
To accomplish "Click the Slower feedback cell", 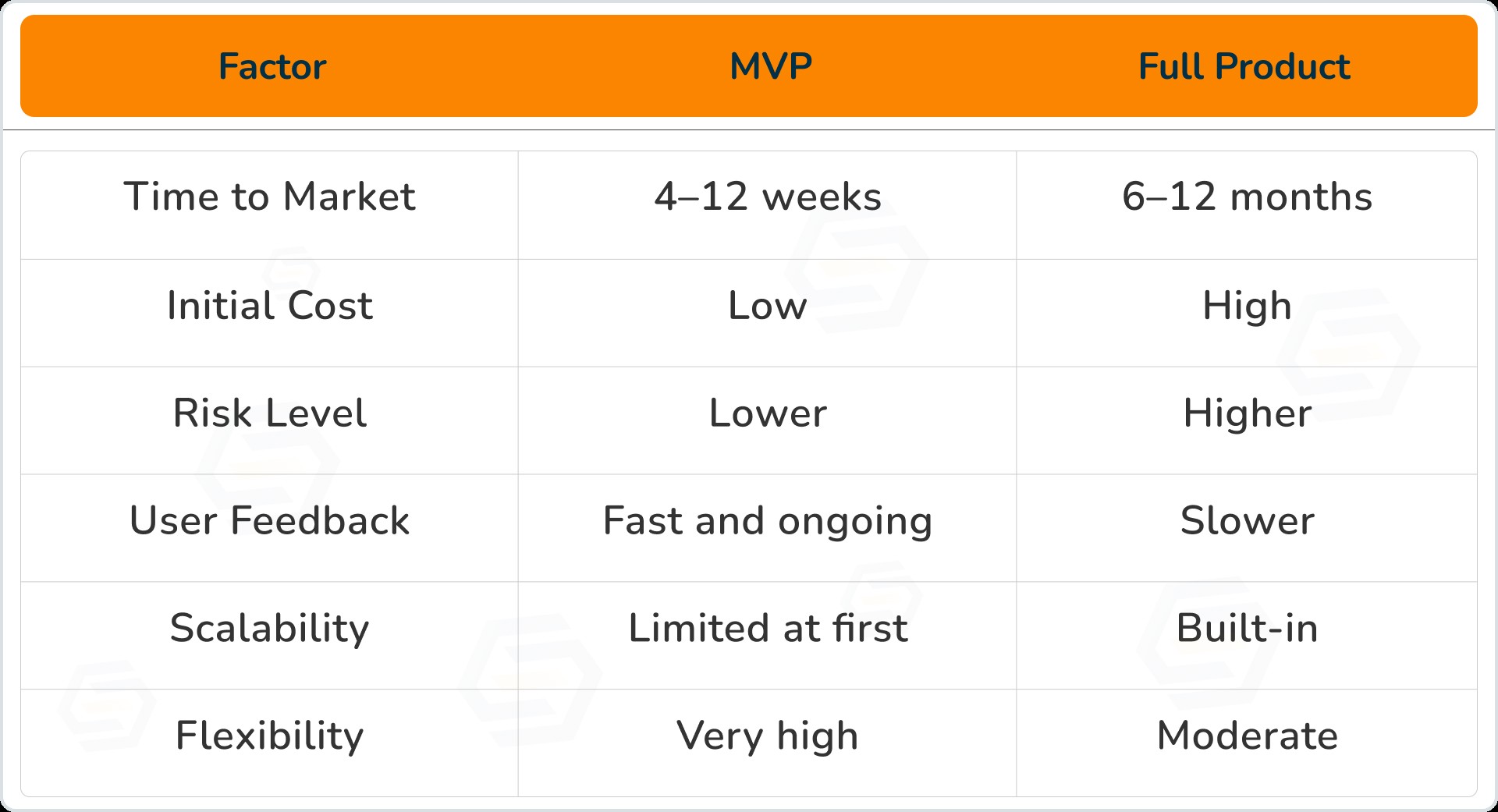I will [x=1247, y=520].
